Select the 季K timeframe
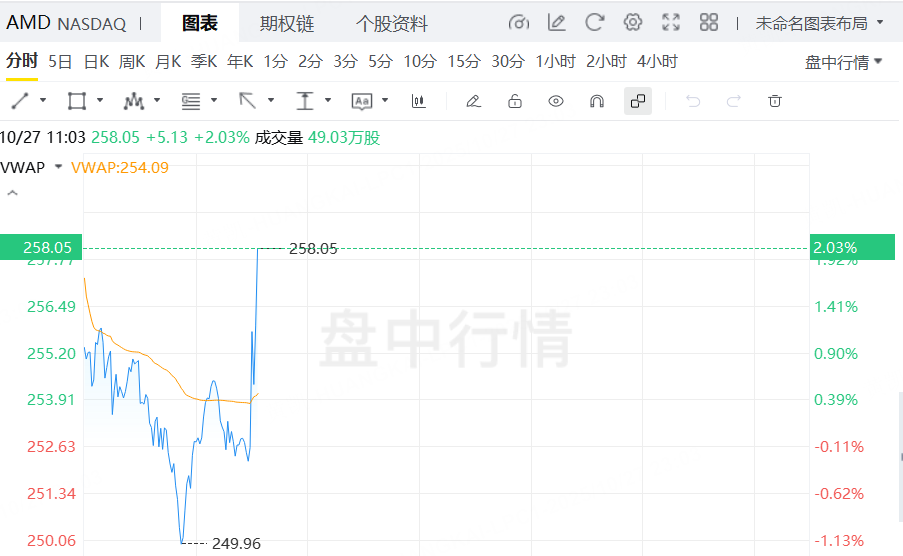The height and width of the screenshot is (556, 903). click(x=204, y=61)
